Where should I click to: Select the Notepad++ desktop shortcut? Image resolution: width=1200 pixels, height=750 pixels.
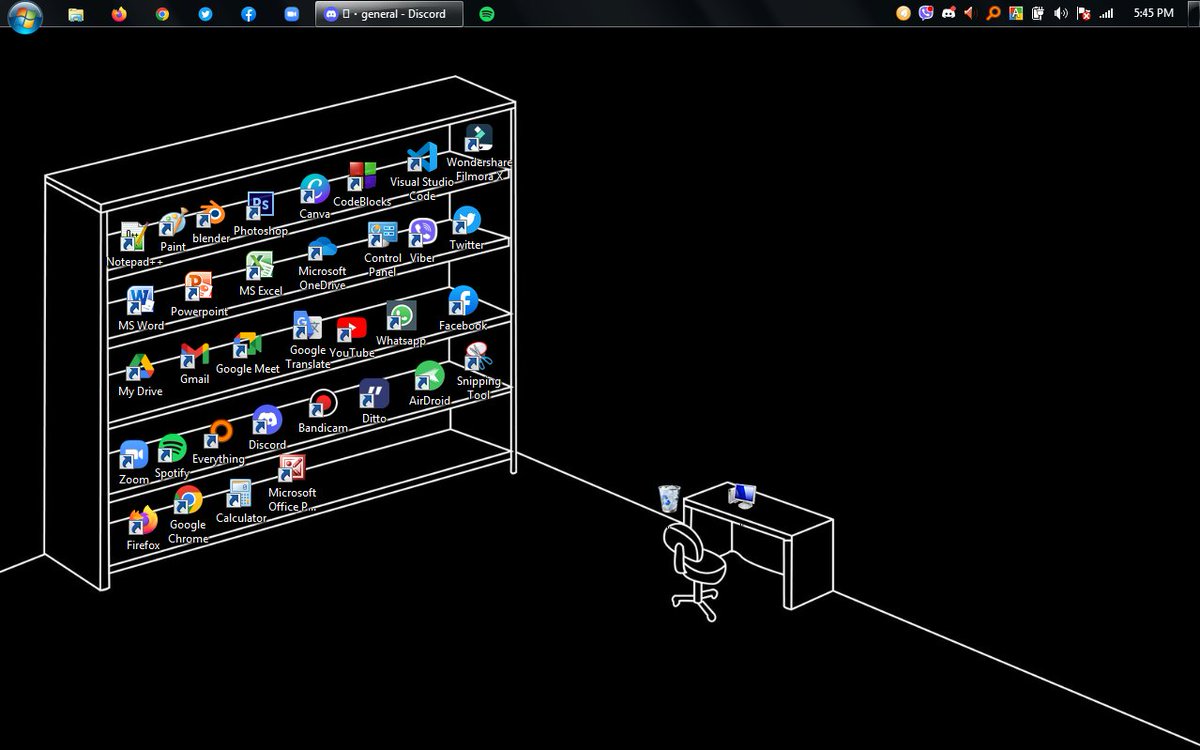pos(134,245)
